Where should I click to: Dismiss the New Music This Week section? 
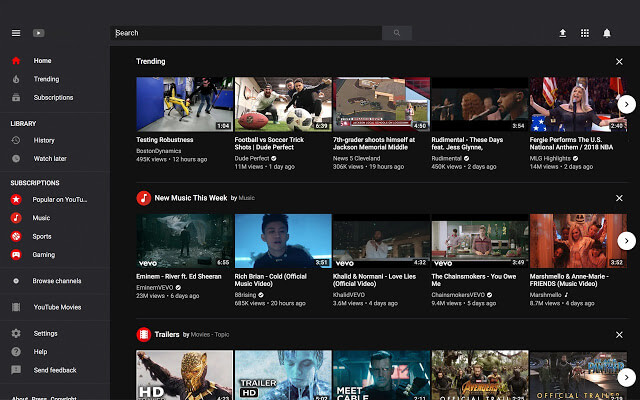[619, 198]
